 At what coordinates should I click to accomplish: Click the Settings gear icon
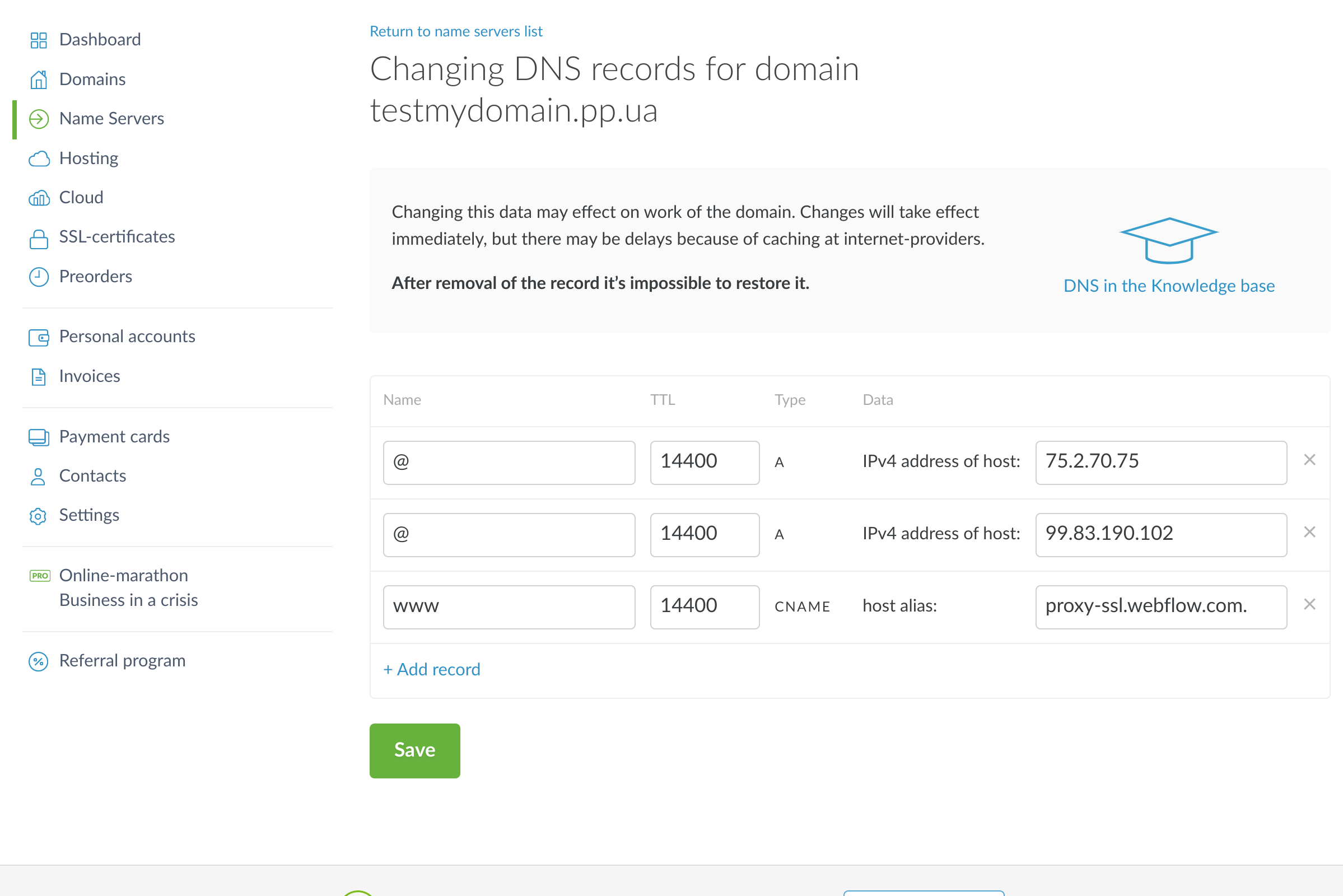38,515
